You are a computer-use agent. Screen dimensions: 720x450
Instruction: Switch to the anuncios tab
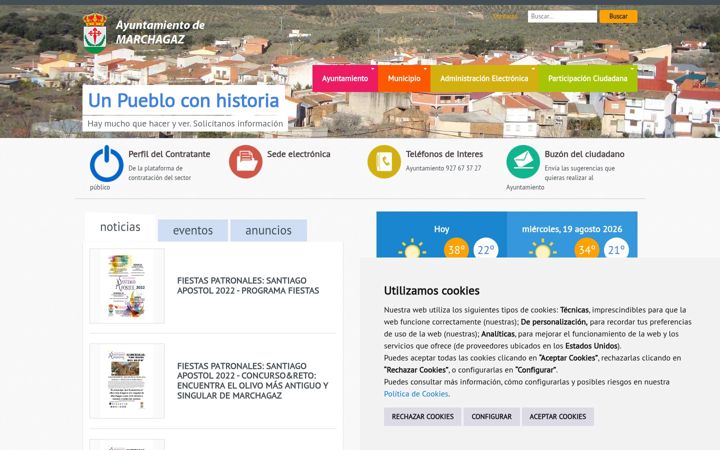[x=269, y=230]
